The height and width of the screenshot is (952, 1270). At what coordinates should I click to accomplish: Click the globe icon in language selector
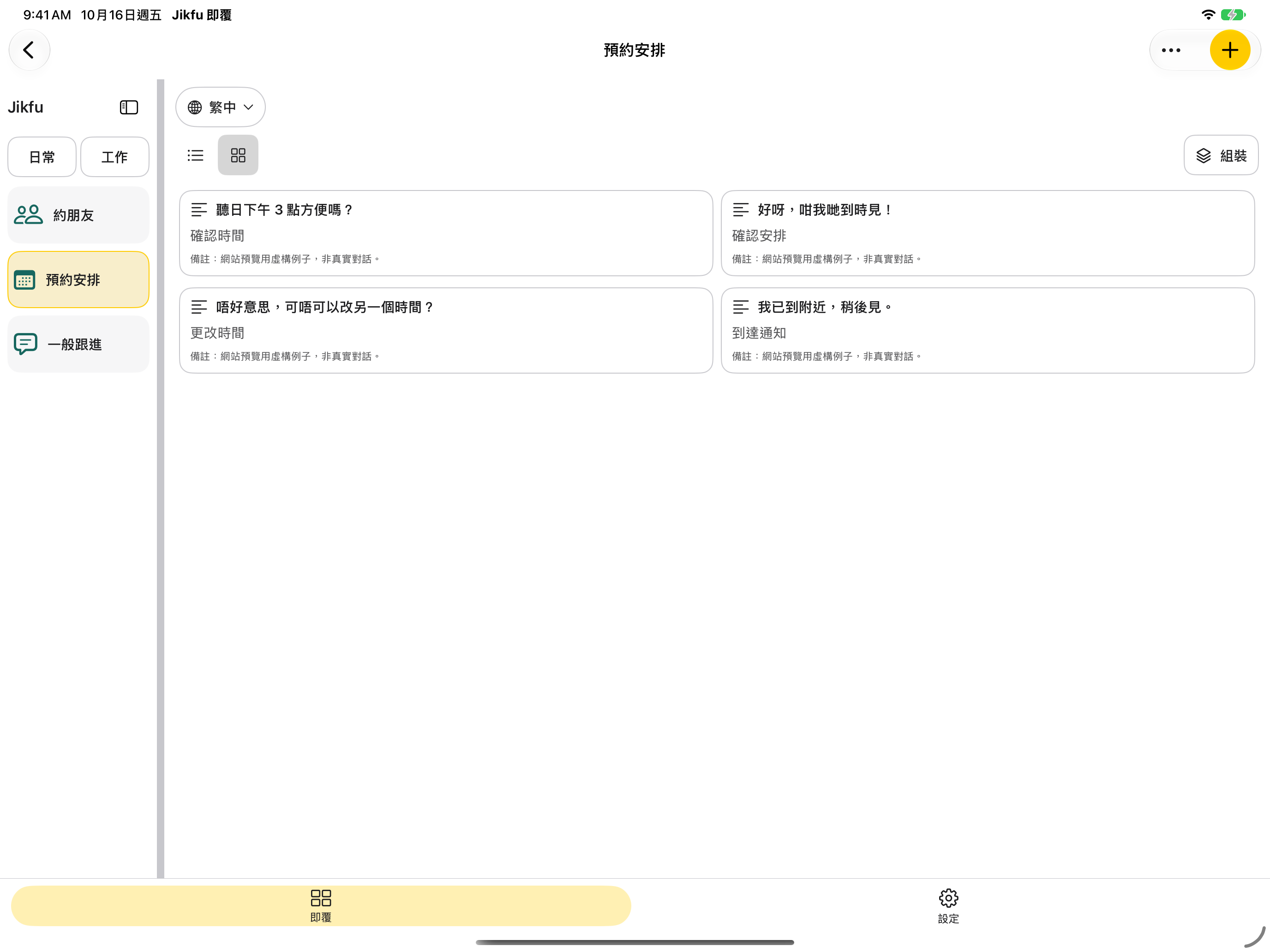click(195, 107)
